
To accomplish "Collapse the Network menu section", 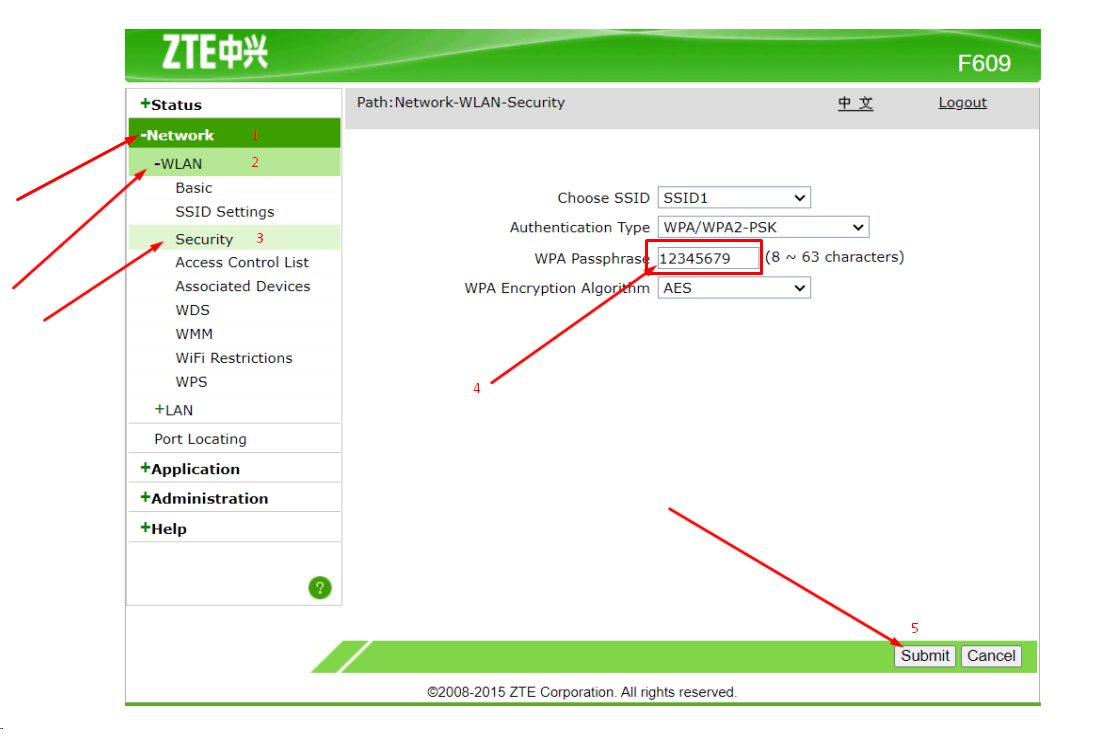I will click(x=177, y=135).
